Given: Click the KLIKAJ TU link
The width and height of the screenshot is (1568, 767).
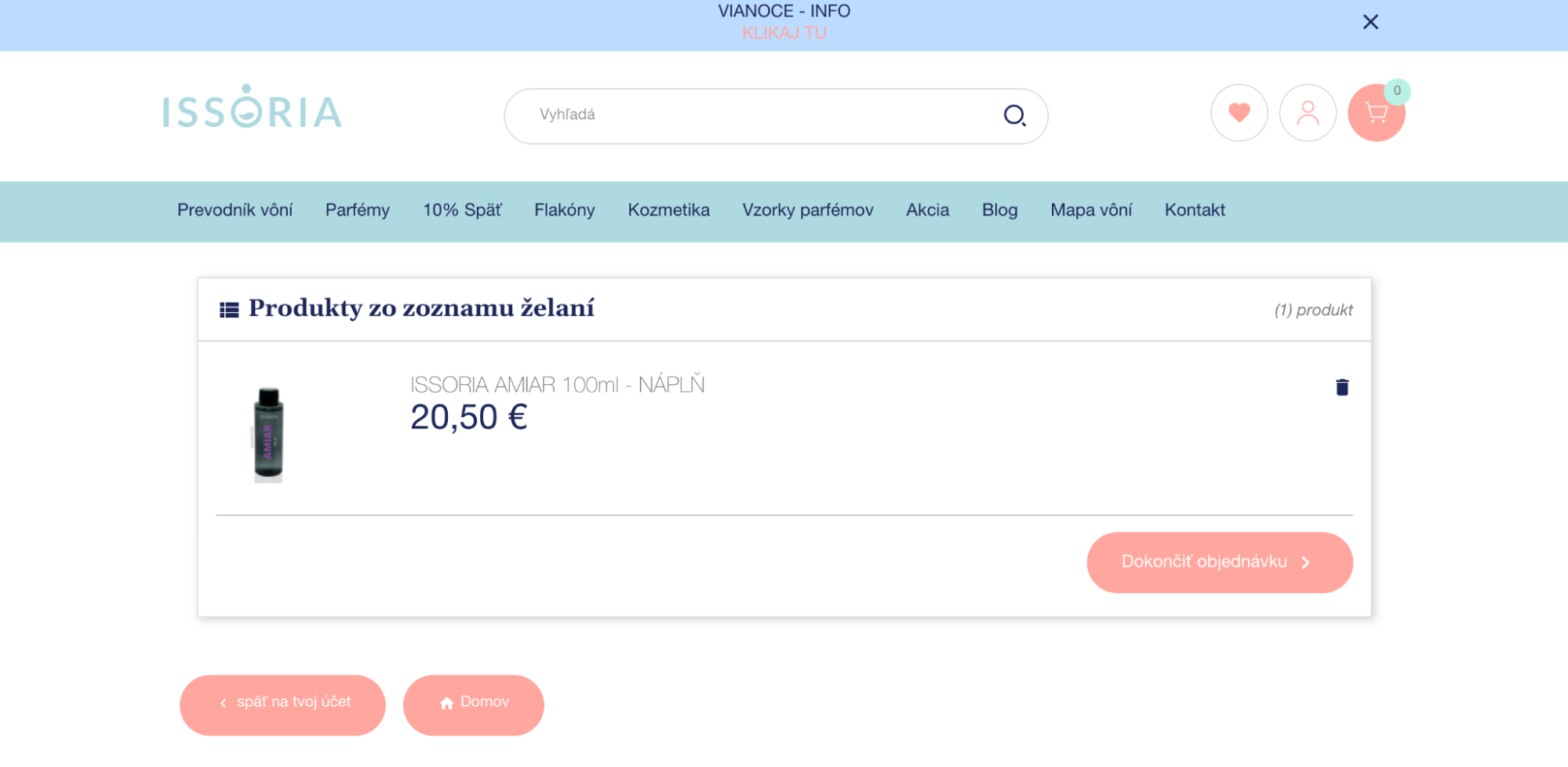Looking at the screenshot, I should click(784, 33).
